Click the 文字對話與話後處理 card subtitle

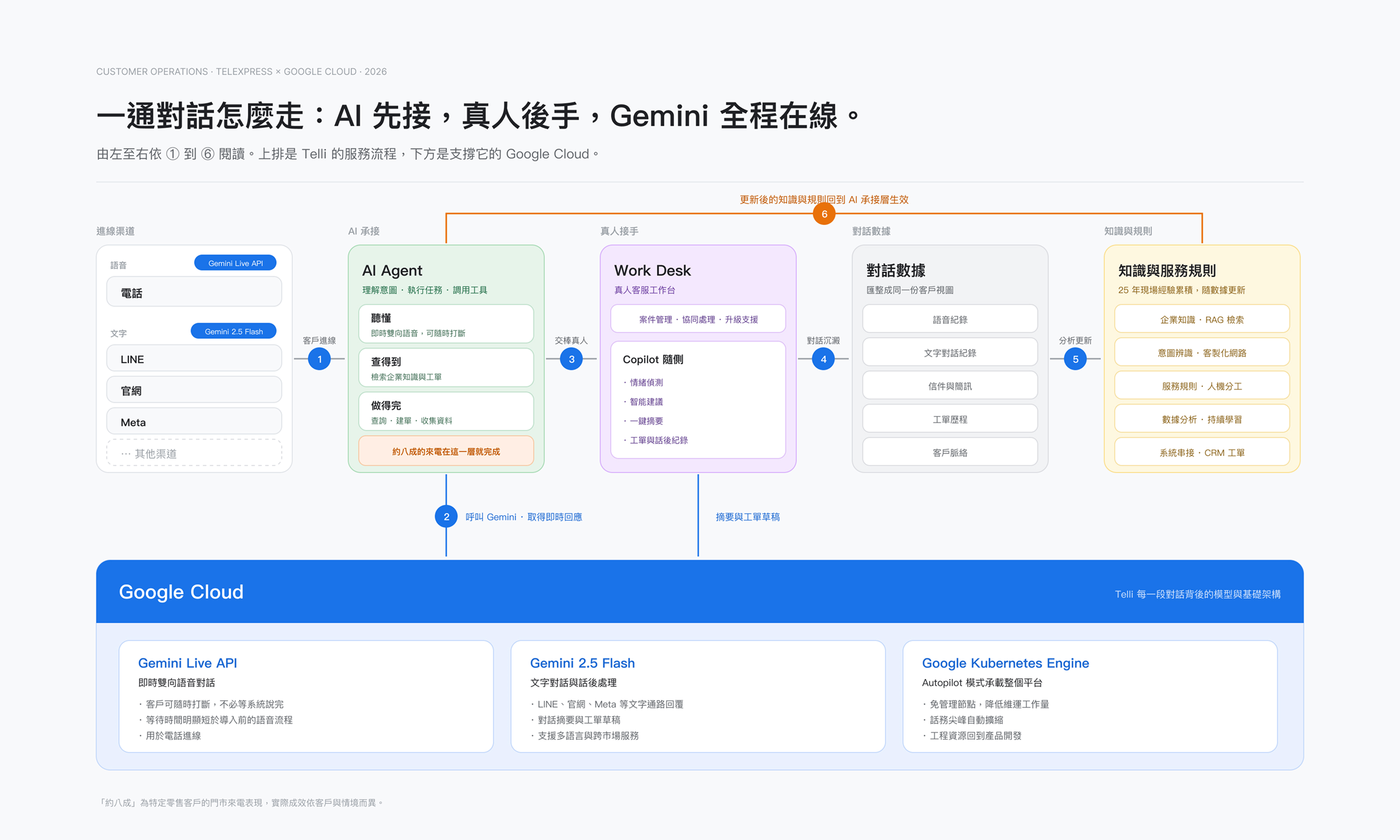click(x=573, y=683)
